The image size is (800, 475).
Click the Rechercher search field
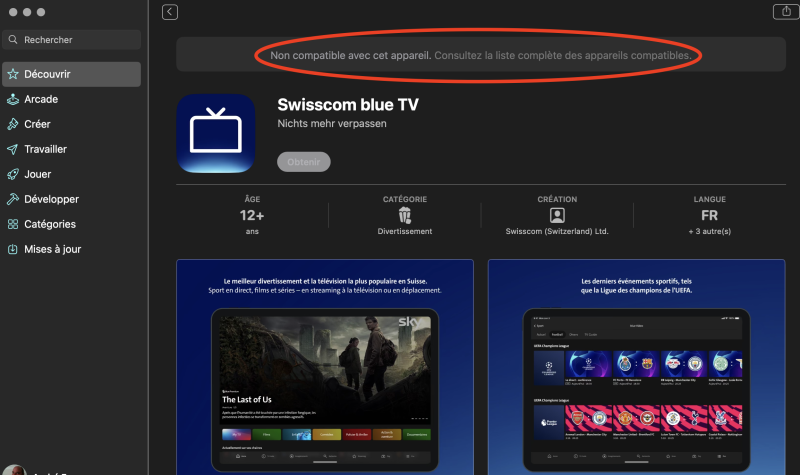tap(71, 39)
